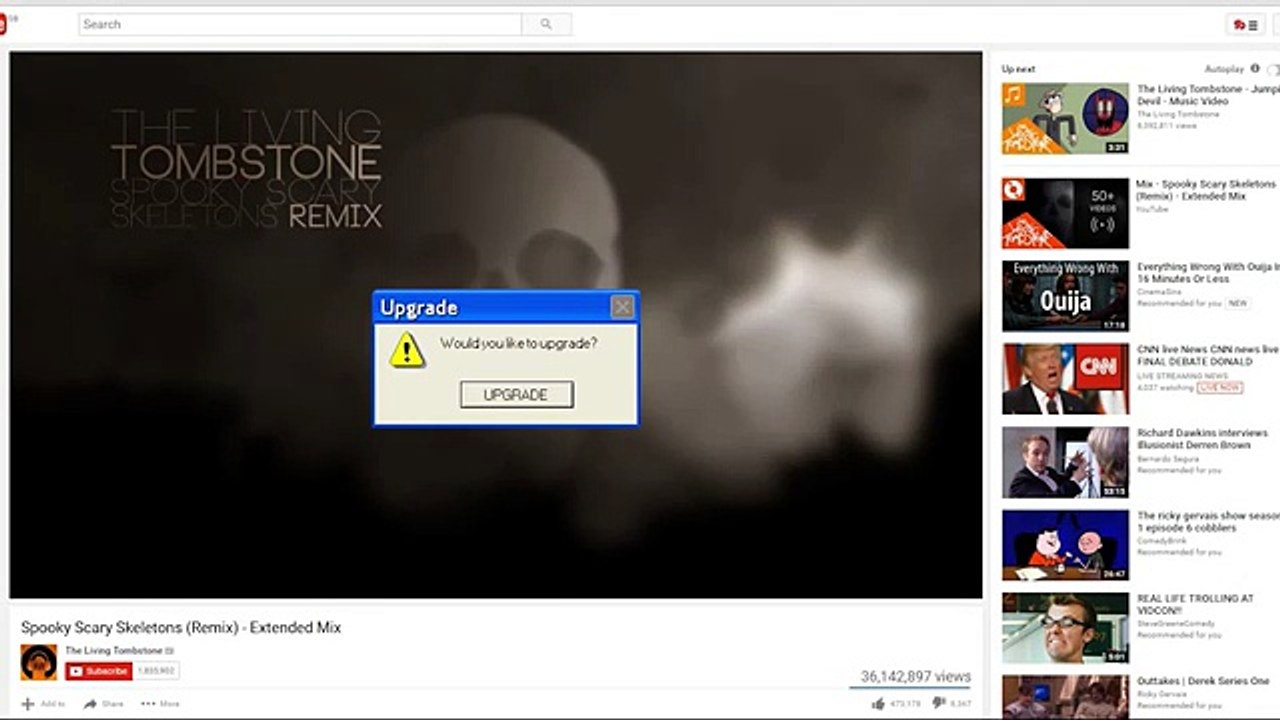Image resolution: width=1280 pixels, height=720 pixels.
Task: Open the Richard Dawkins interview thumbnail
Action: pyautogui.click(x=1065, y=462)
